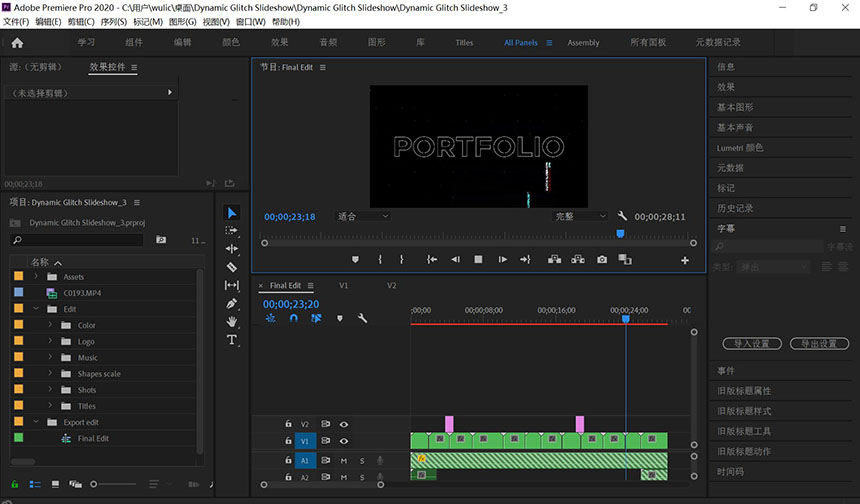Click the 导出设置 button
The image size is (860, 504).
(x=819, y=343)
